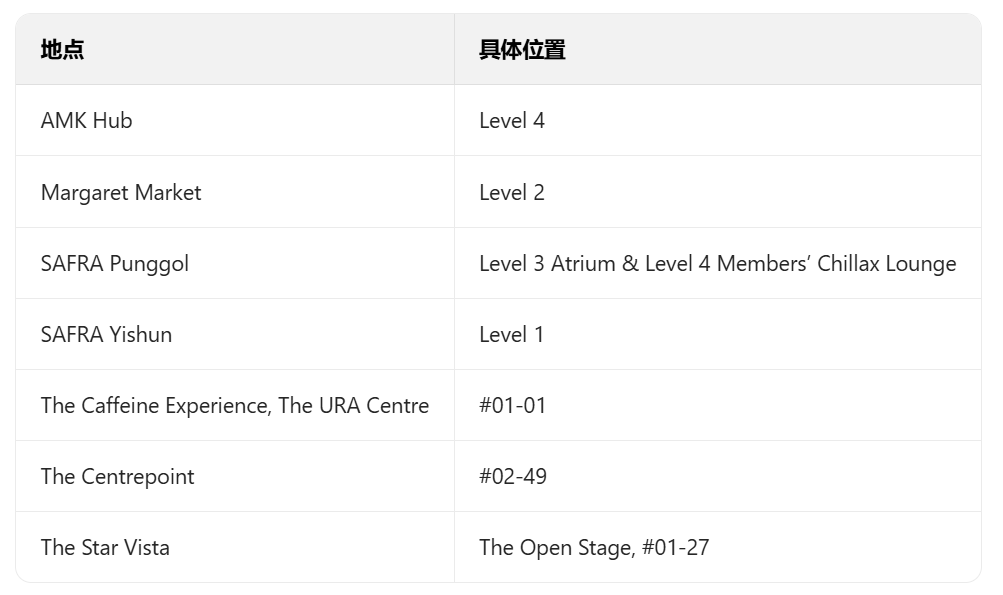
Task: Select the SAFRA Yishun cell
Action: (106, 335)
